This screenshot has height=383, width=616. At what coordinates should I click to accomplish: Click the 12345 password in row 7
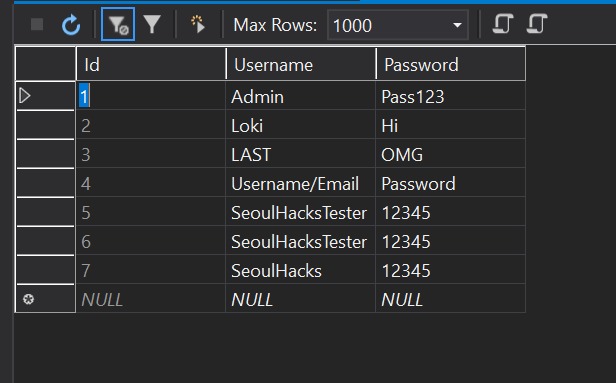coord(451,270)
